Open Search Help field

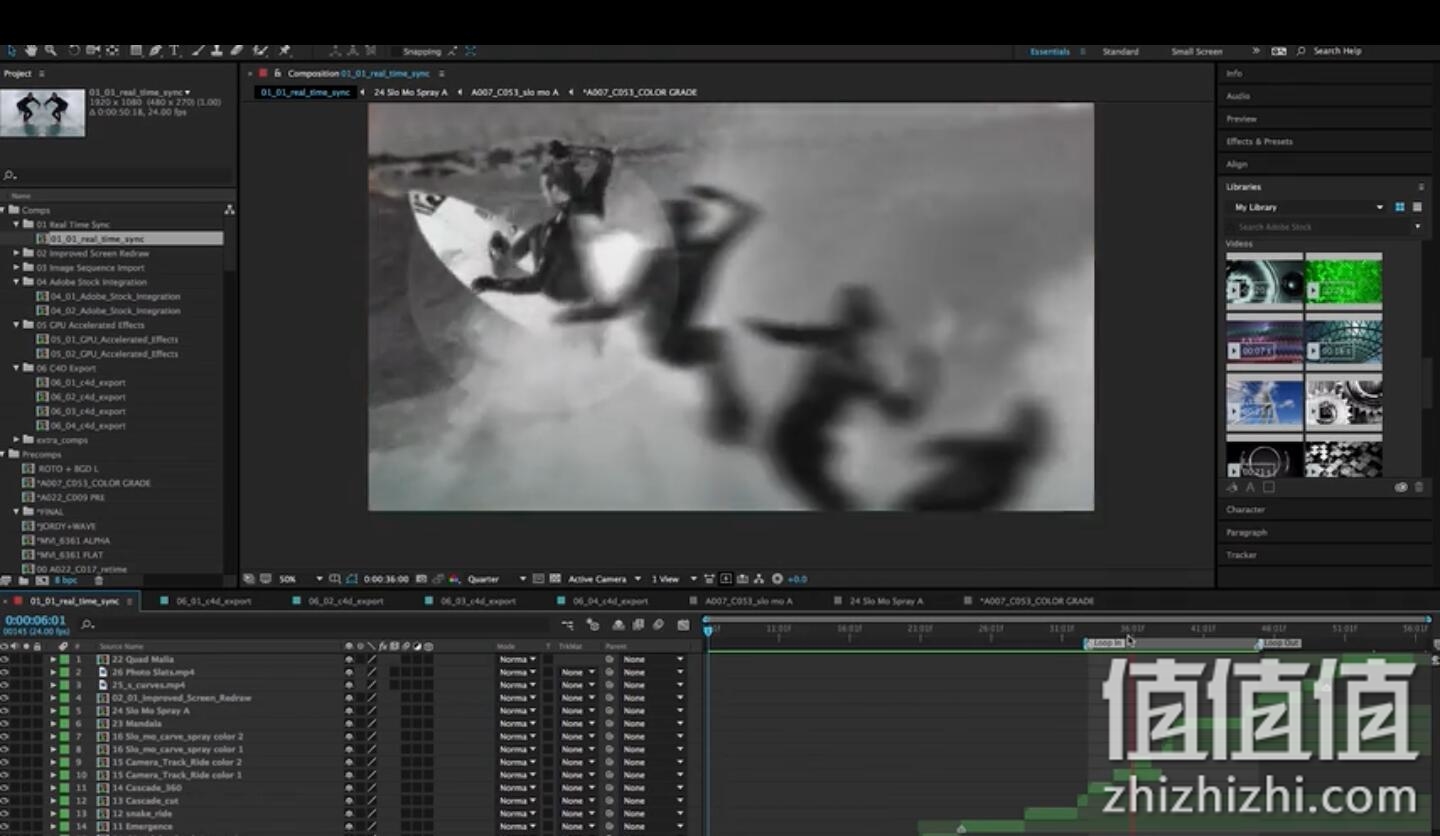click(x=1338, y=51)
